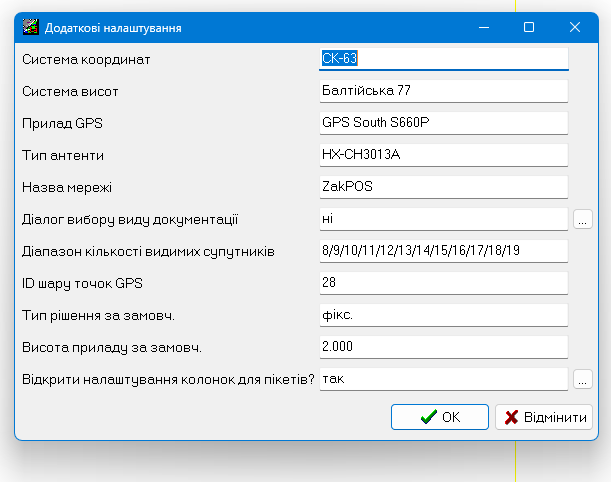Select the Діапазон кількості видимих супутників field
The width and height of the screenshot is (611, 482).
(442, 251)
